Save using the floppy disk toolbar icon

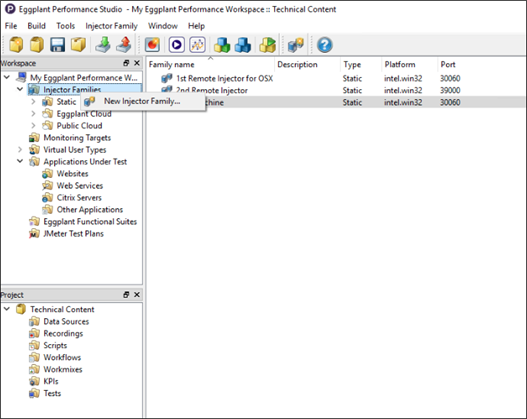pyautogui.click(x=57, y=44)
